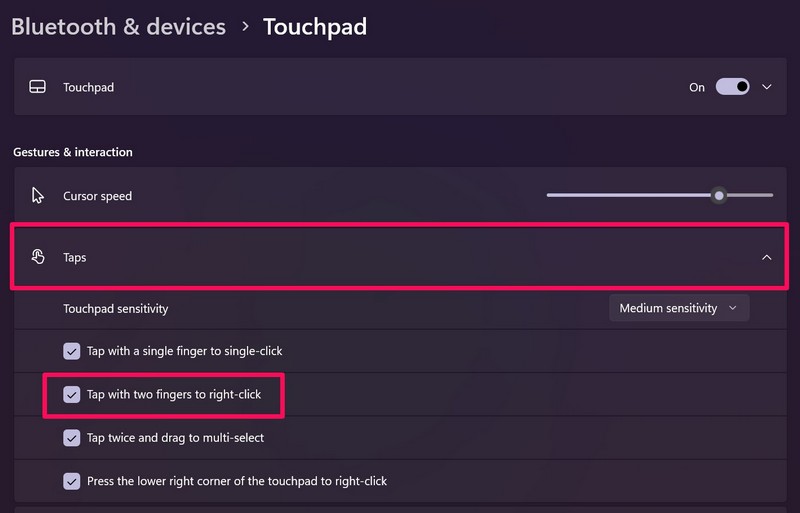Disable Tap twice and drag to multi-select

point(72,437)
